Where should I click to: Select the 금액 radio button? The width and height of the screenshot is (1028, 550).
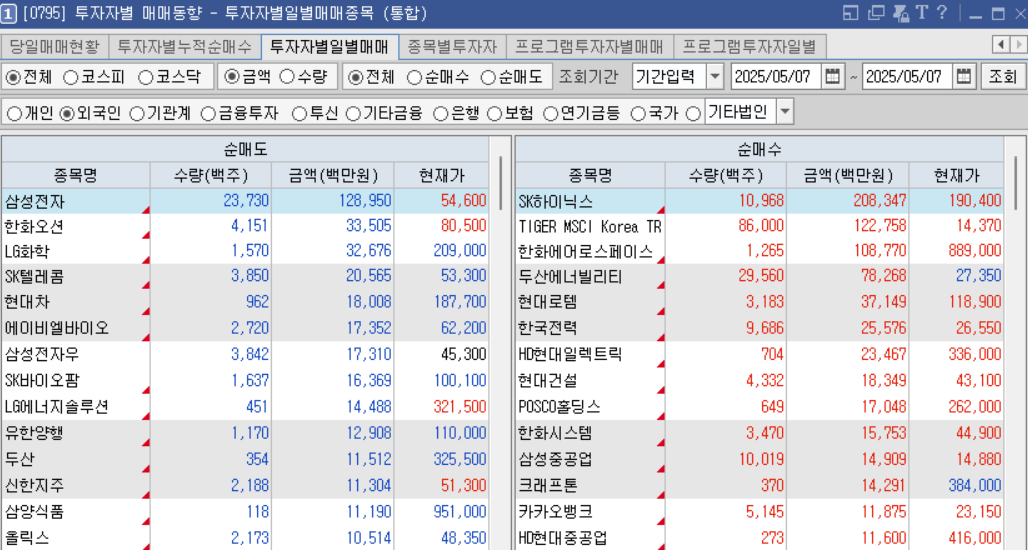[x=232, y=77]
